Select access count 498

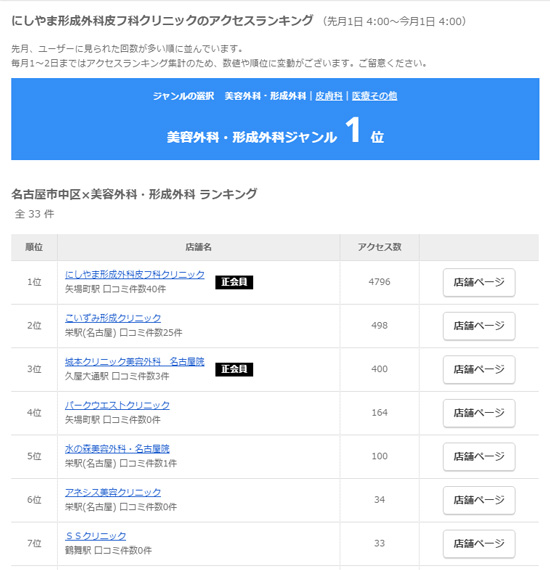(x=380, y=325)
